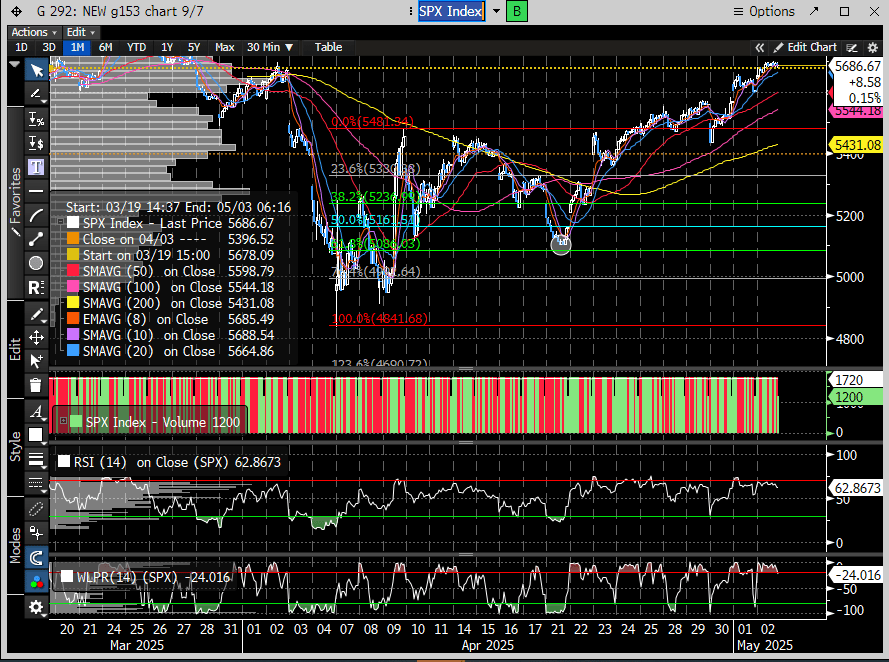889x662 pixels.
Task: Open the line thickness style tool
Action: pyautogui.click(x=36, y=459)
